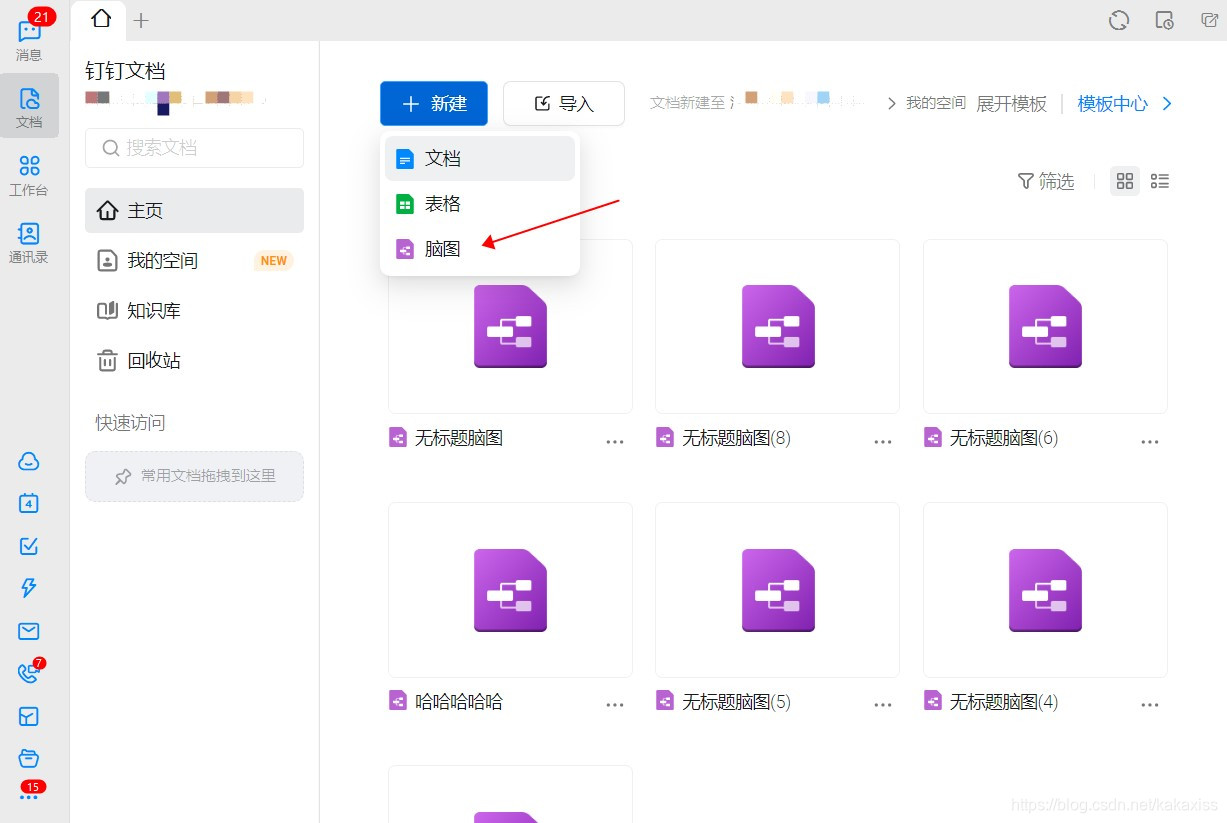Click the home tab icon at top
Viewport: 1227px width, 823px height.
[101, 18]
